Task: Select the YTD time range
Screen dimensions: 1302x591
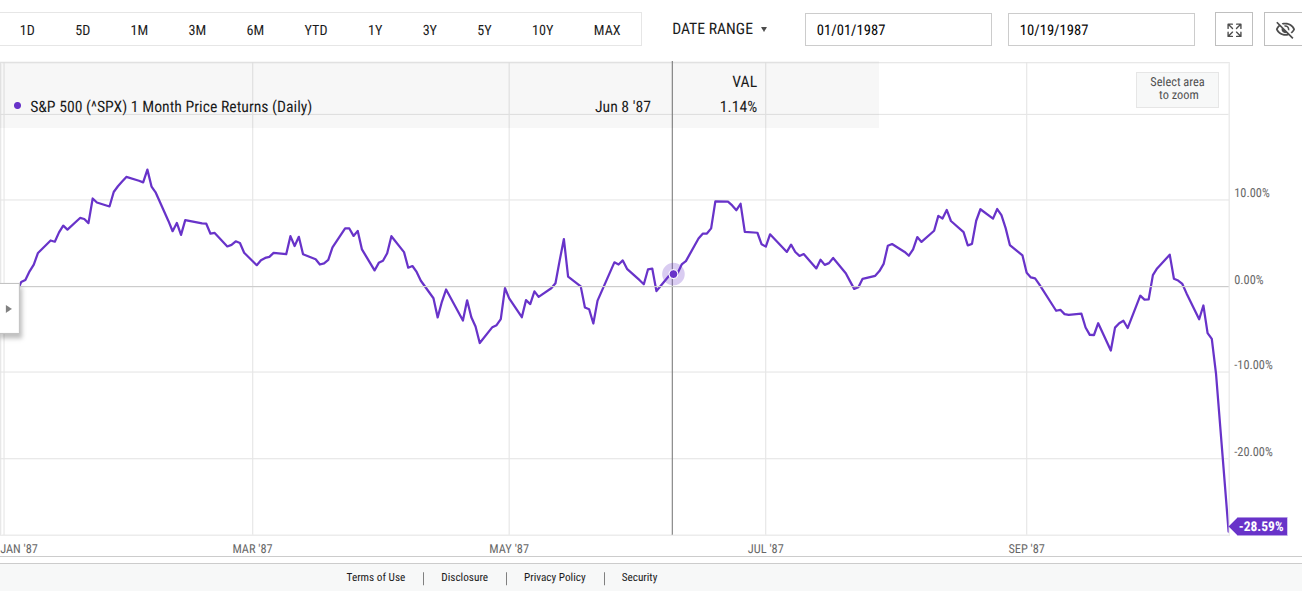Action: pyautogui.click(x=316, y=30)
